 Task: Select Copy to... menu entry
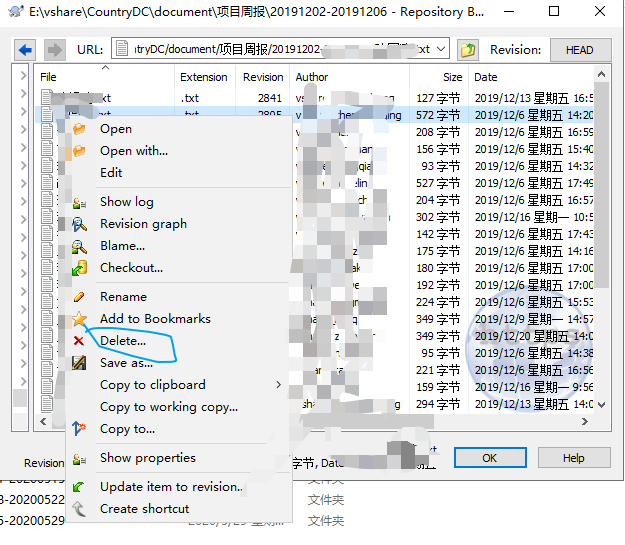128,429
